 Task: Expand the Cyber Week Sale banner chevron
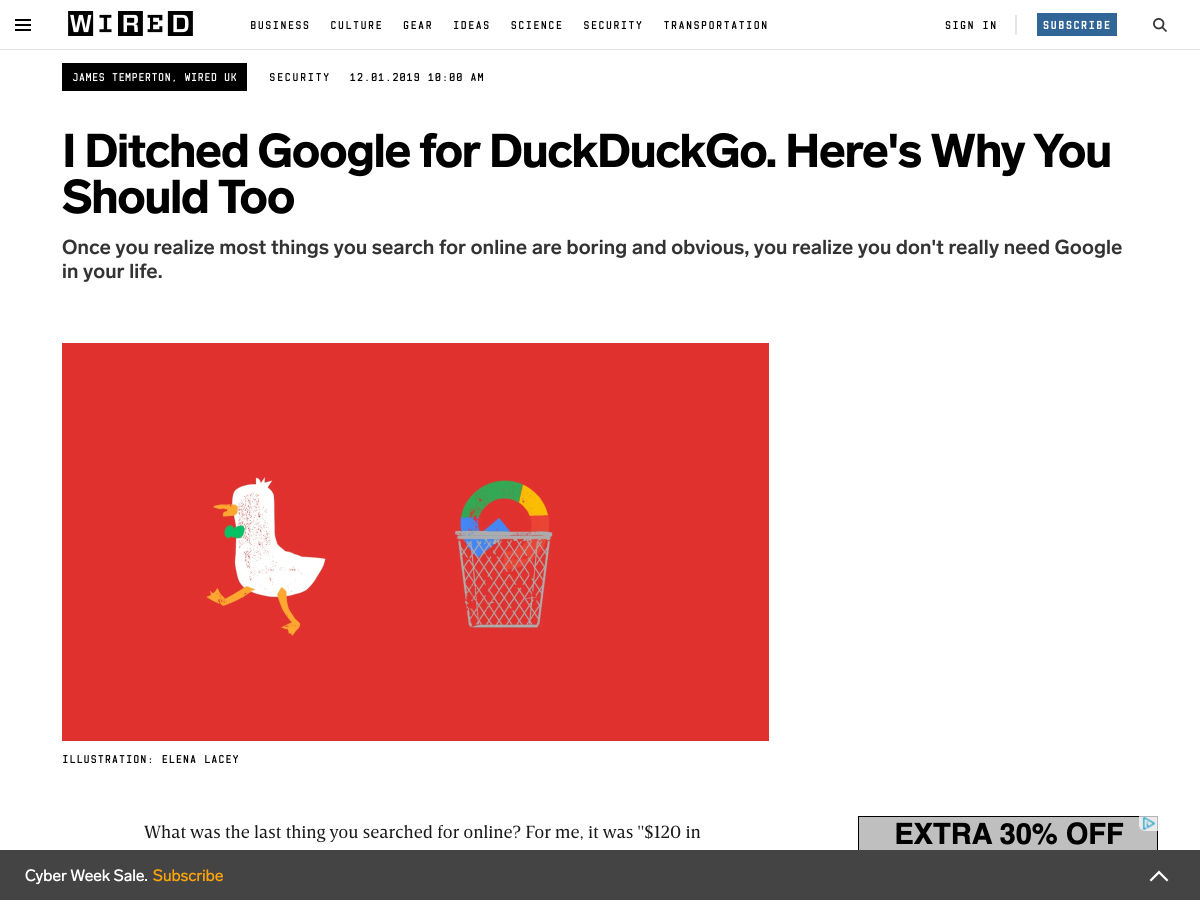click(1158, 876)
